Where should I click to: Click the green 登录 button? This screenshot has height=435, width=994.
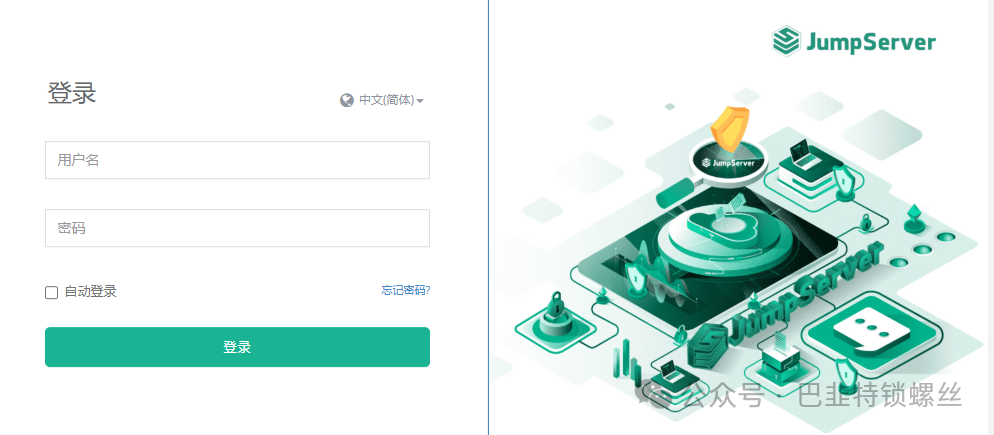237,347
